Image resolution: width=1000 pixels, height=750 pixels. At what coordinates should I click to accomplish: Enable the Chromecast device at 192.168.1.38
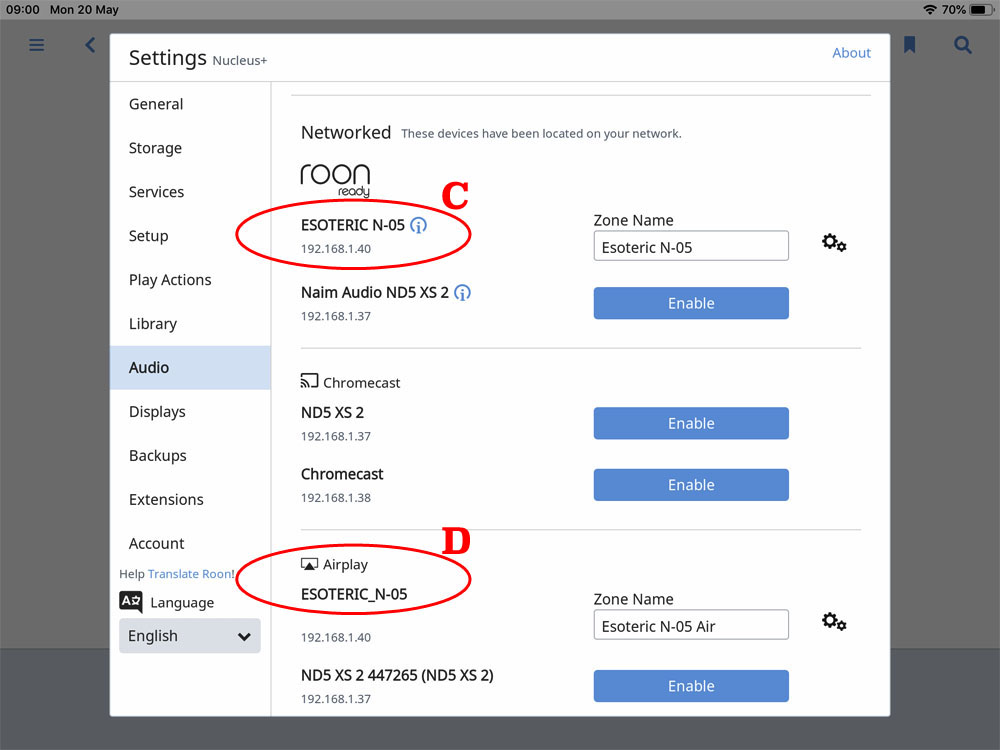[x=691, y=485]
